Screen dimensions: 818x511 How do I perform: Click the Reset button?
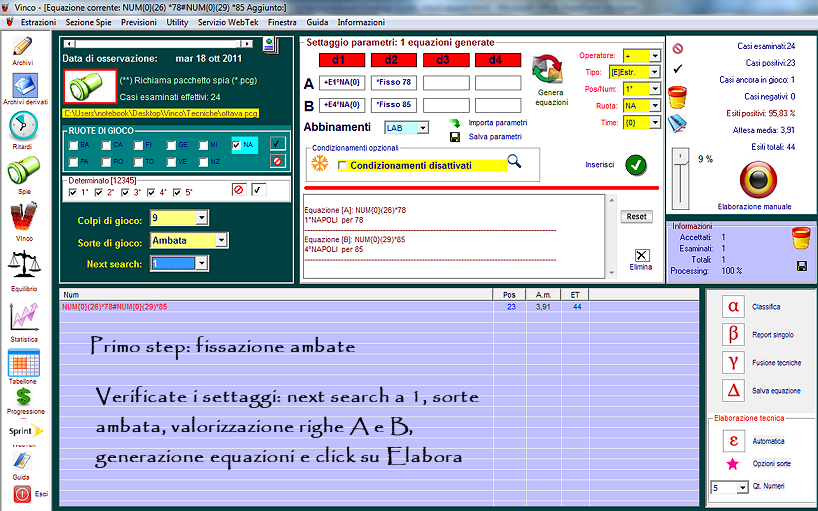(636, 216)
